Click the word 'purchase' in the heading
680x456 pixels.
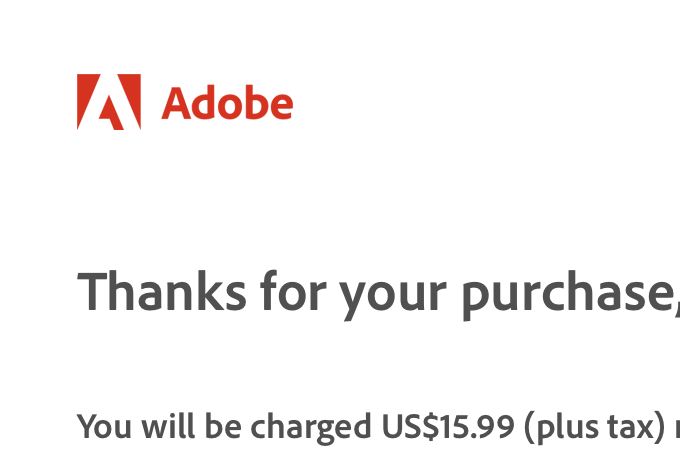tap(567, 296)
